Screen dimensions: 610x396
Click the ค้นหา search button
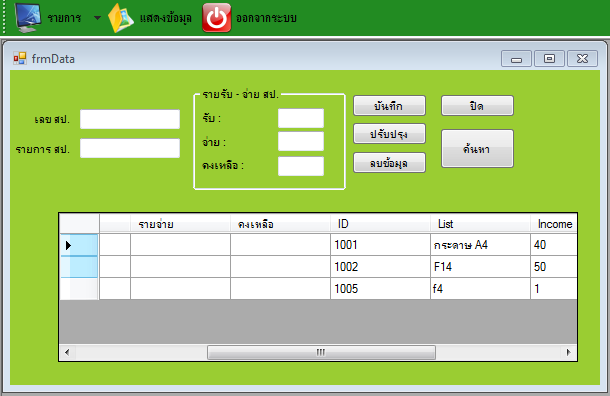(477, 149)
